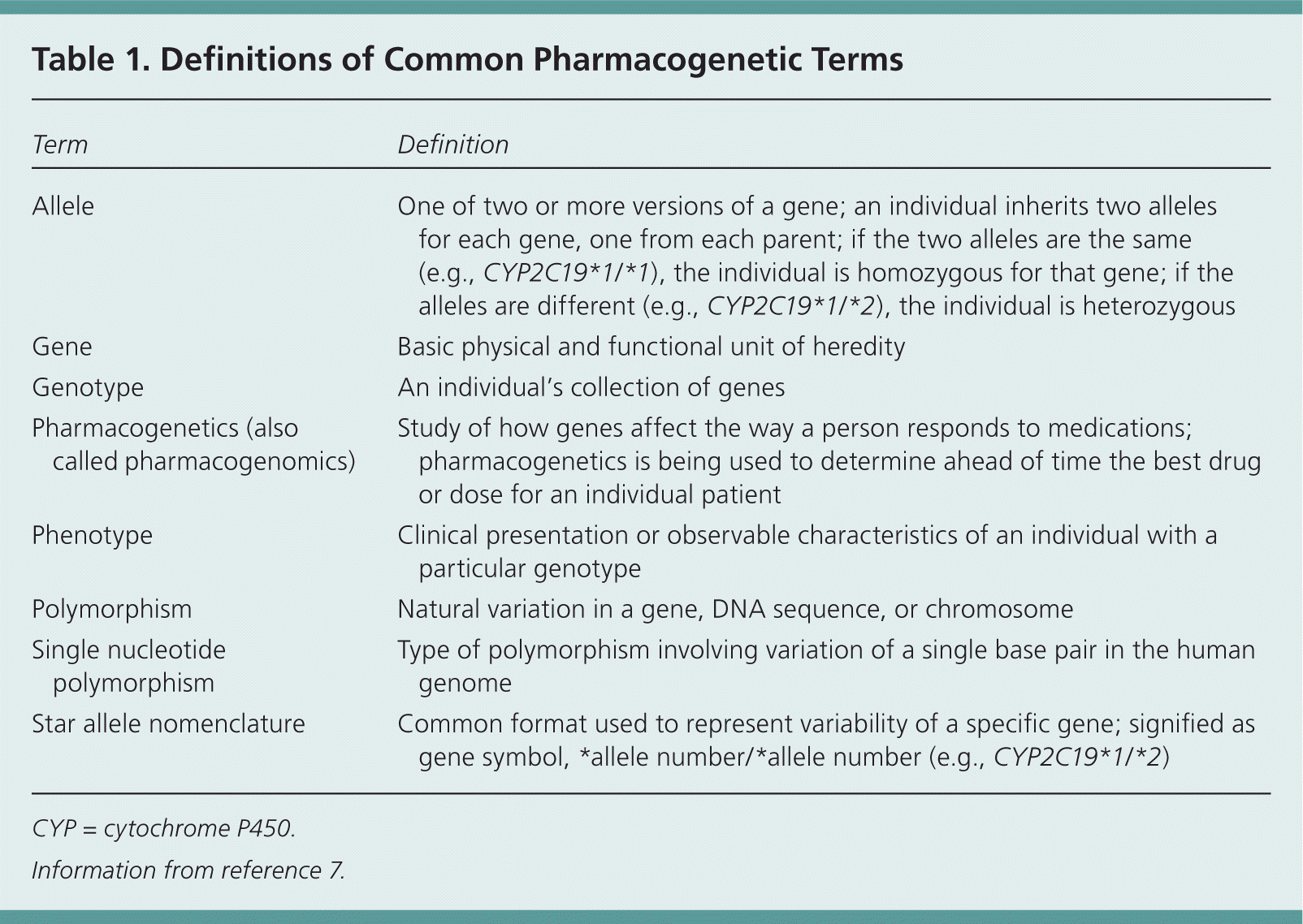Select the "Phenotype" term cell
The height and width of the screenshot is (924, 1303).
tap(92, 535)
